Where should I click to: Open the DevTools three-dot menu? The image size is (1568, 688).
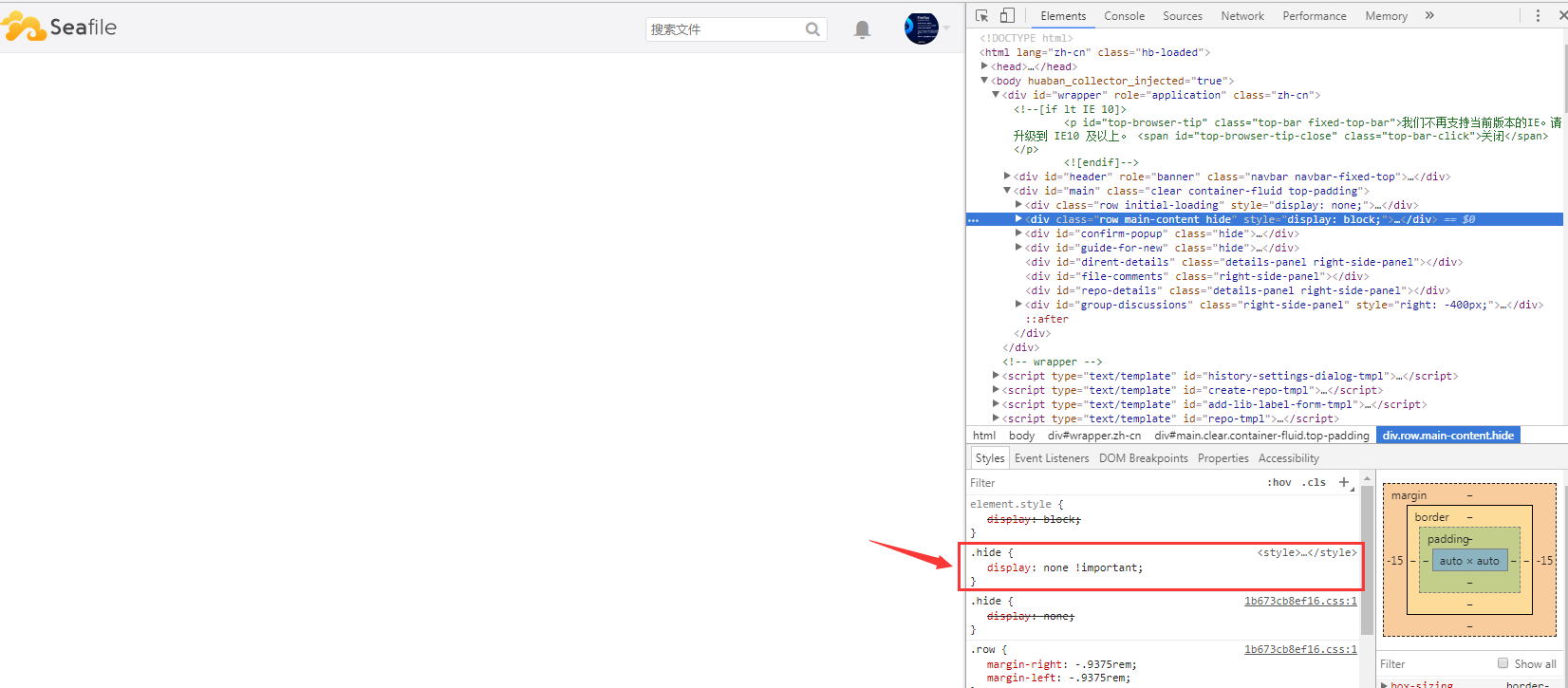click(x=1538, y=16)
